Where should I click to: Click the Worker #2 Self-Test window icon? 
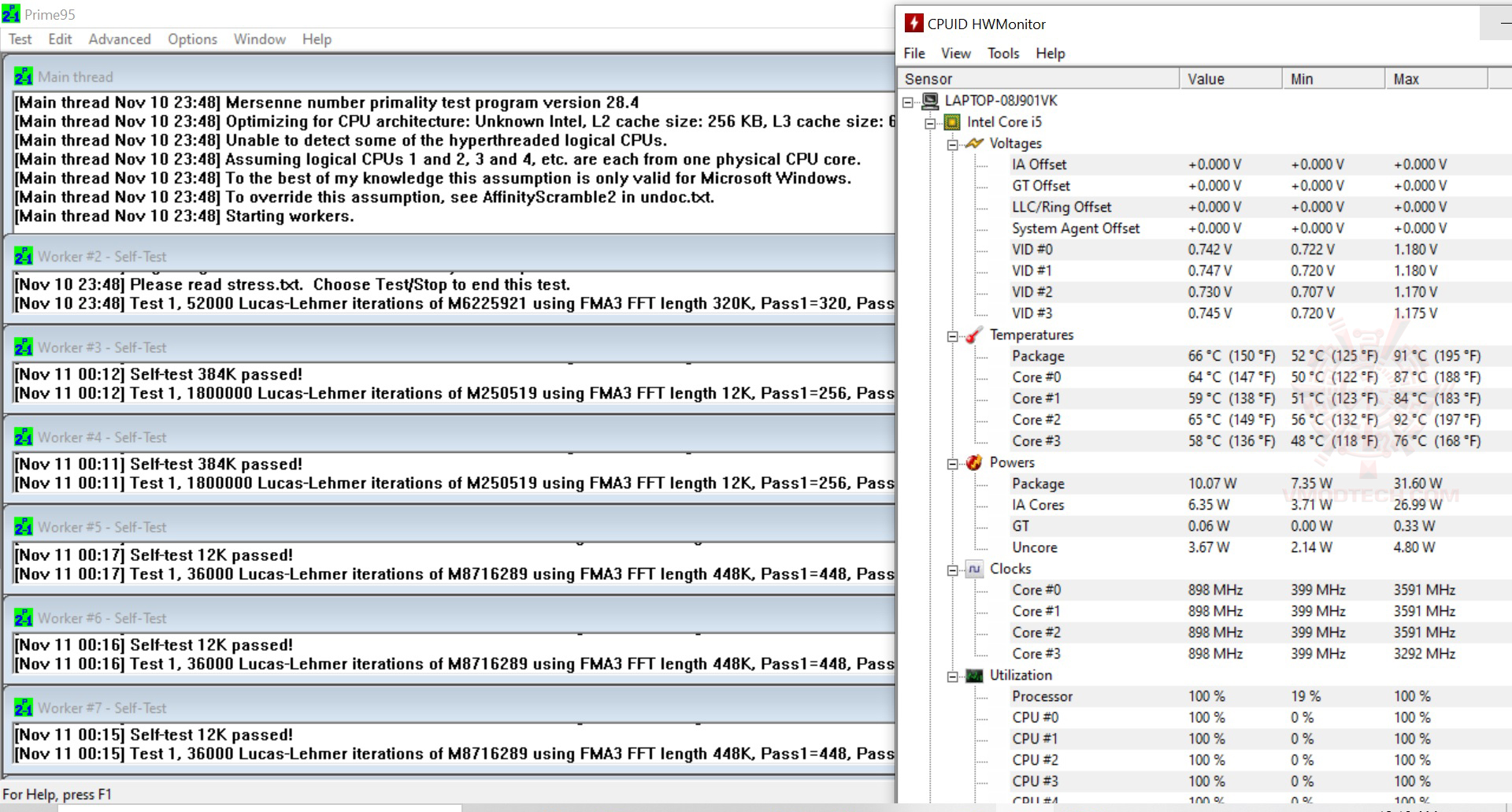[x=24, y=256]
